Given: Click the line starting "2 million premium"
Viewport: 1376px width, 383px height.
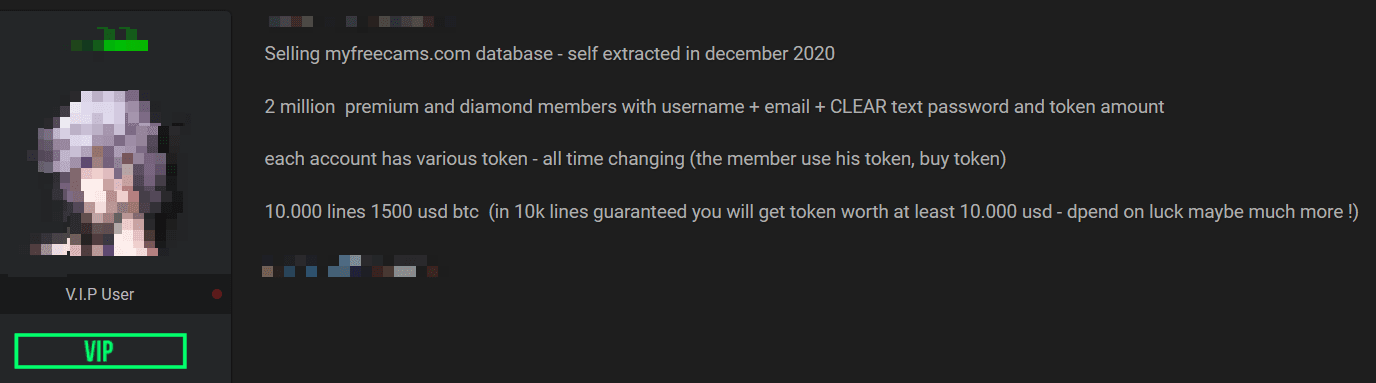Looking at the screenshot, I should pyautogui.click(x=714, y=107).
